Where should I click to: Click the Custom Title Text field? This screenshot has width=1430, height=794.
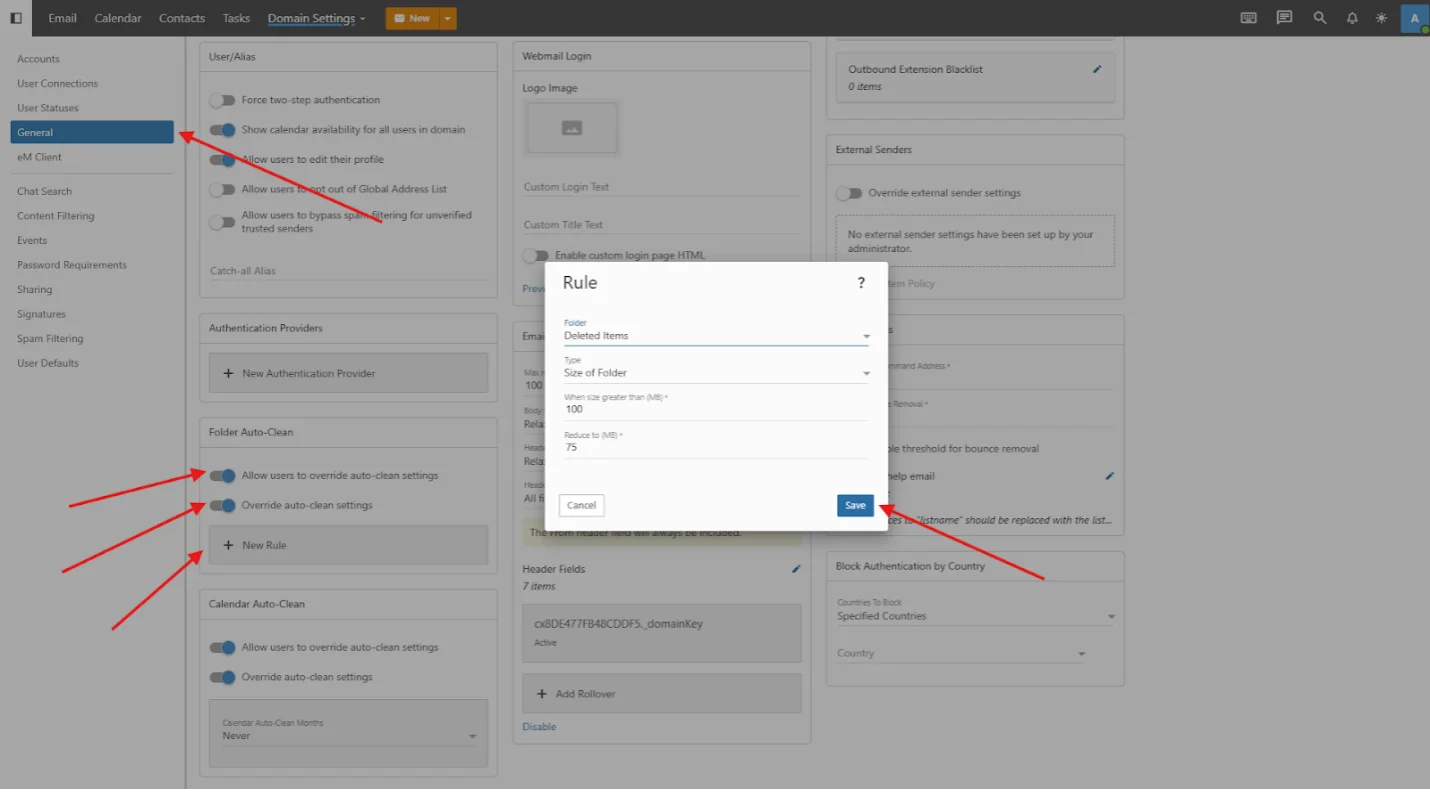(x=661, y=225)
